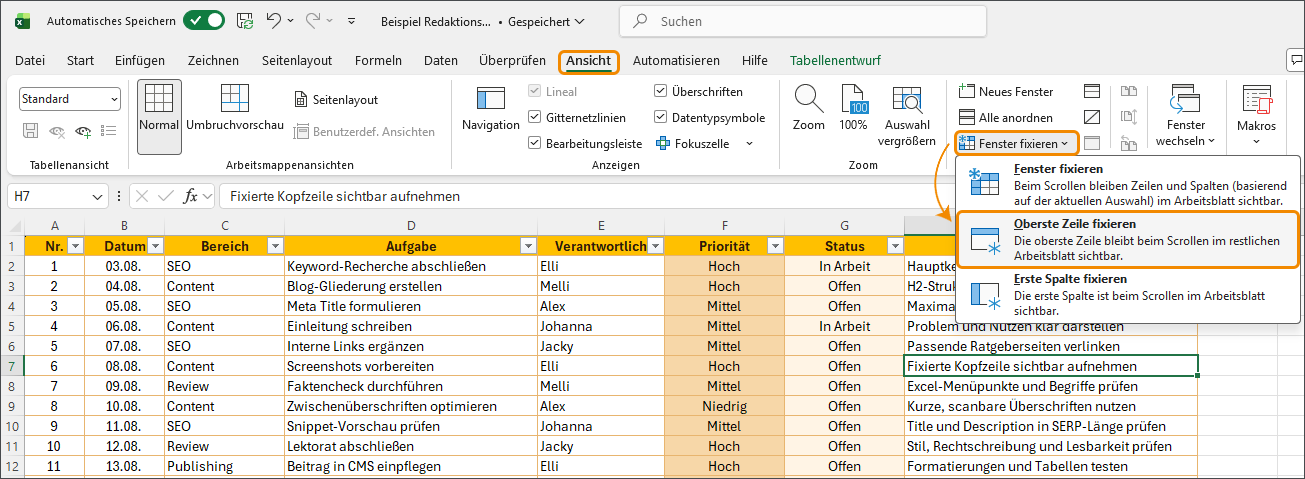Viewport: 1305px width, 479px height.
Task: Click Neues Fenster button
Action: click(x=1006, y=91)
